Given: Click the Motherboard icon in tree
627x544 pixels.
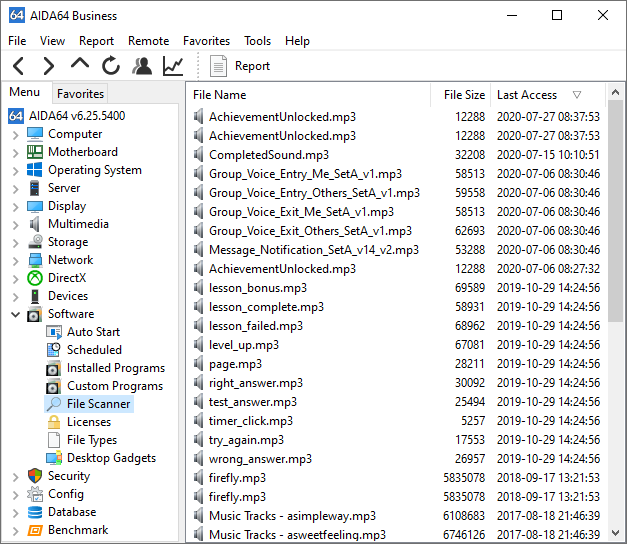Looking at the screenshot, I should coord(35,152).
